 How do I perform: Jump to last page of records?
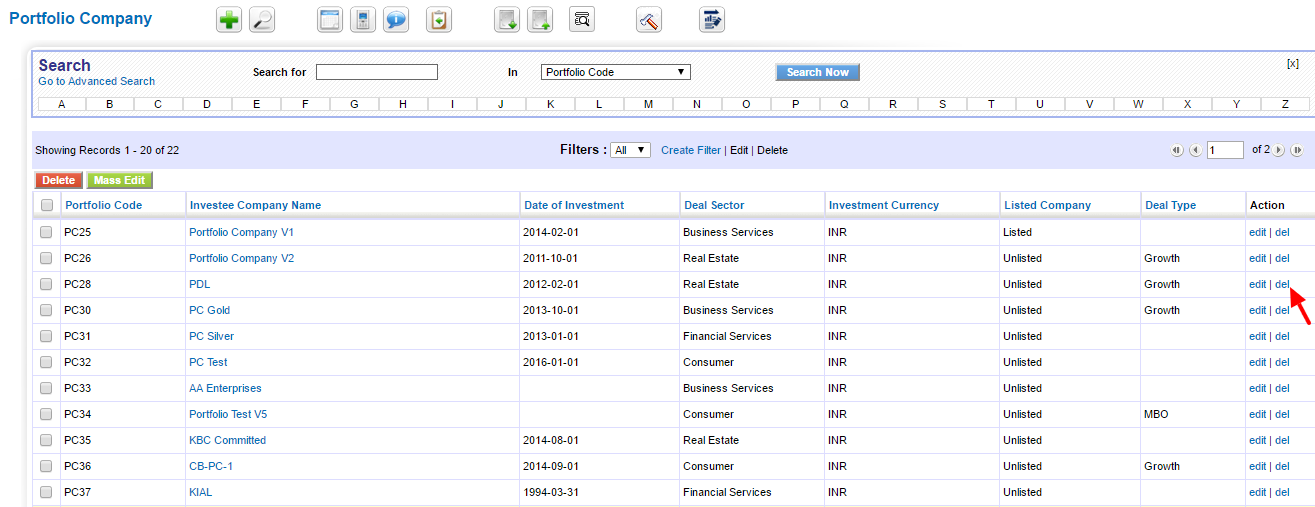pos(1296,150)
